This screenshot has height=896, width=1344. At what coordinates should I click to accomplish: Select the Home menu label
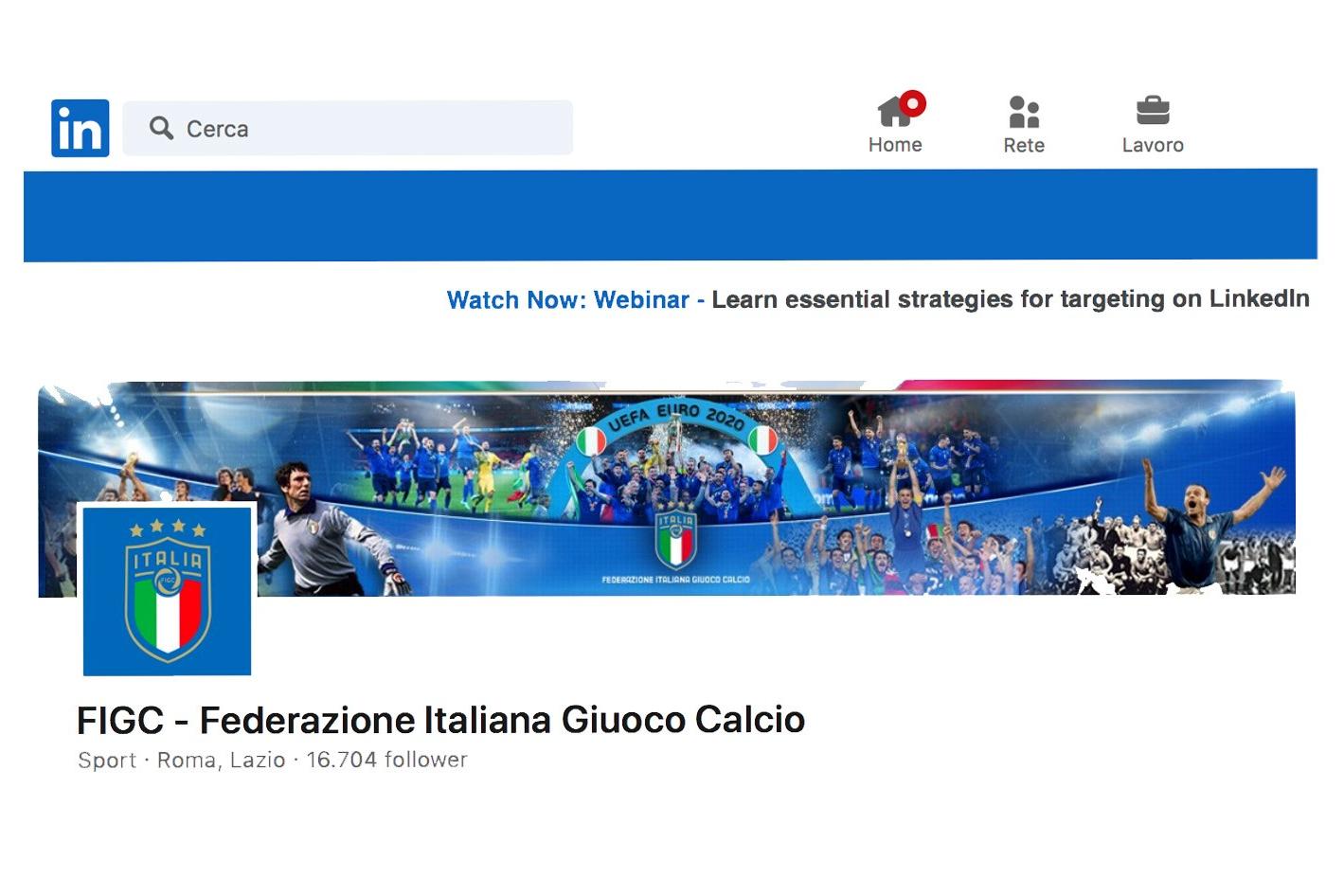pos(895,145)
